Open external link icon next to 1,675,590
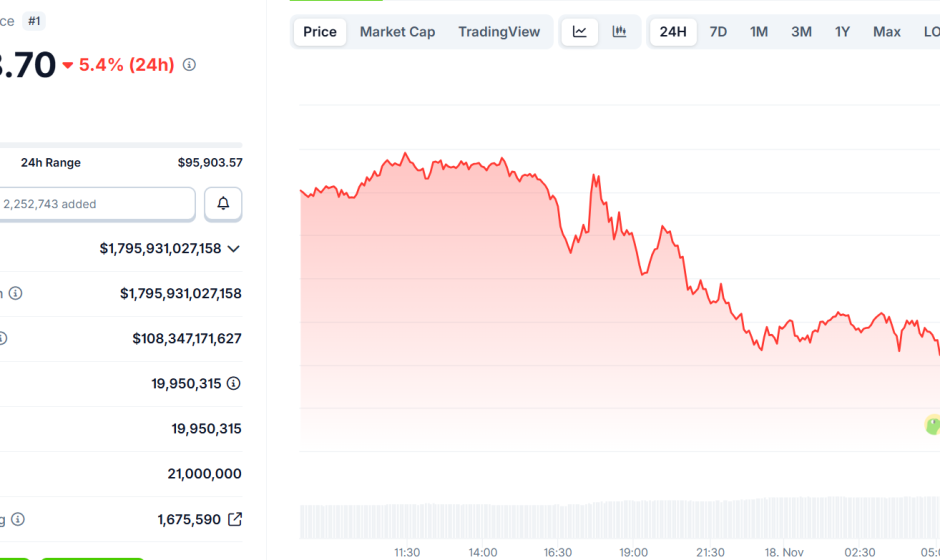The image size is (940, 560). [235, 519]
